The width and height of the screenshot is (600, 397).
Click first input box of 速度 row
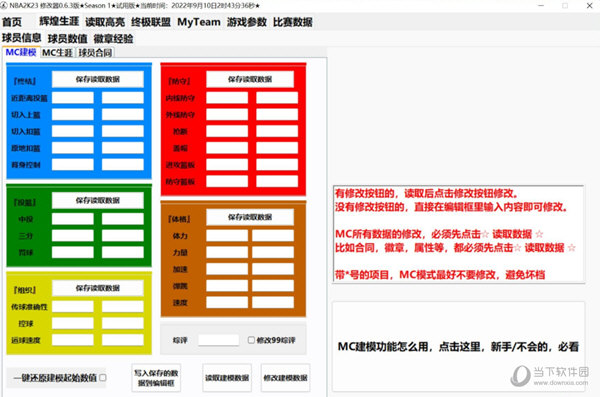pos(227,302)
